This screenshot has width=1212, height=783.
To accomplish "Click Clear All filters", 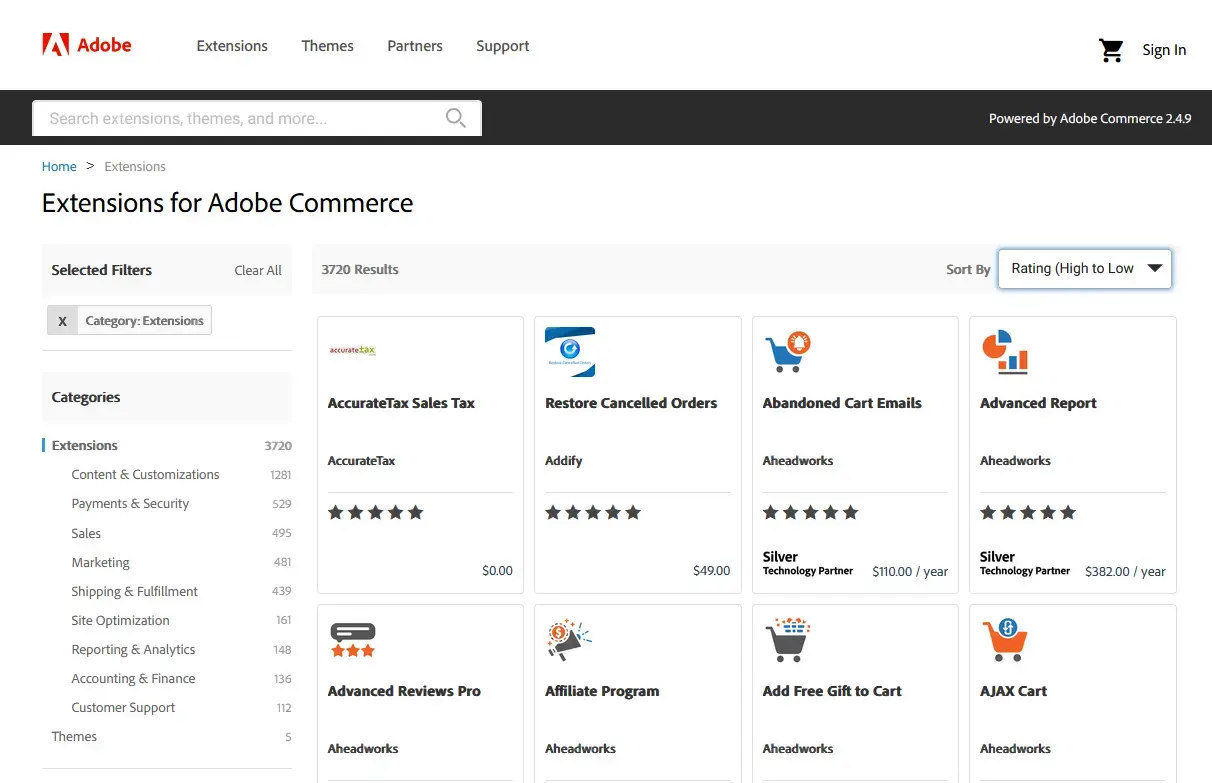I will pos(258,270).
